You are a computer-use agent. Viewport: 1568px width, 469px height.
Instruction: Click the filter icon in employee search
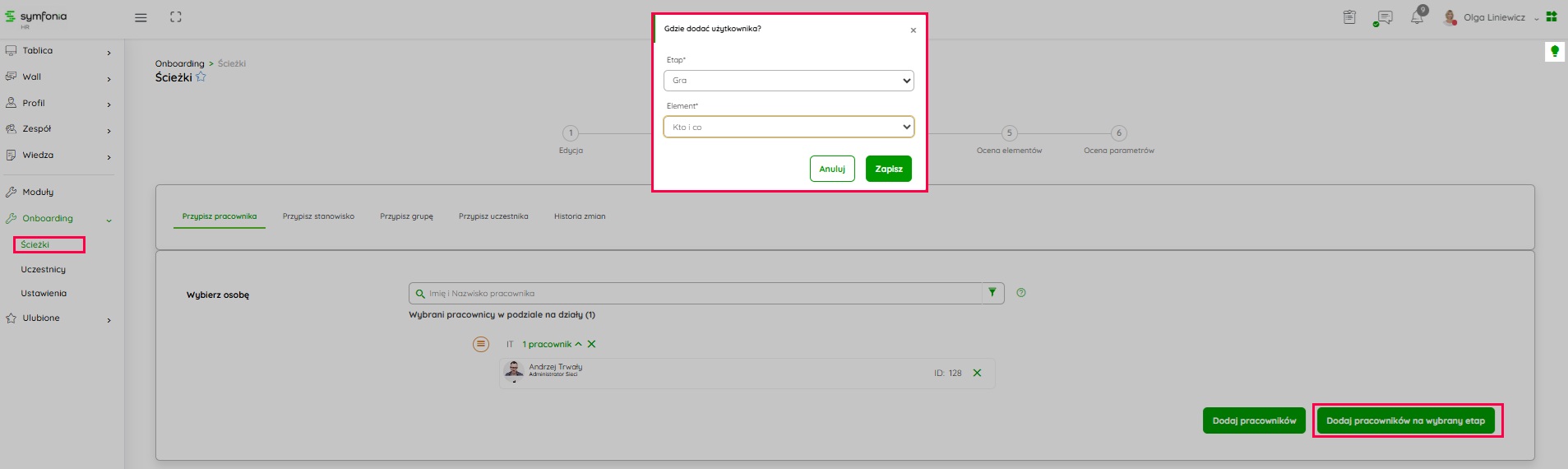pyautogui.click(x=992, y=293)
